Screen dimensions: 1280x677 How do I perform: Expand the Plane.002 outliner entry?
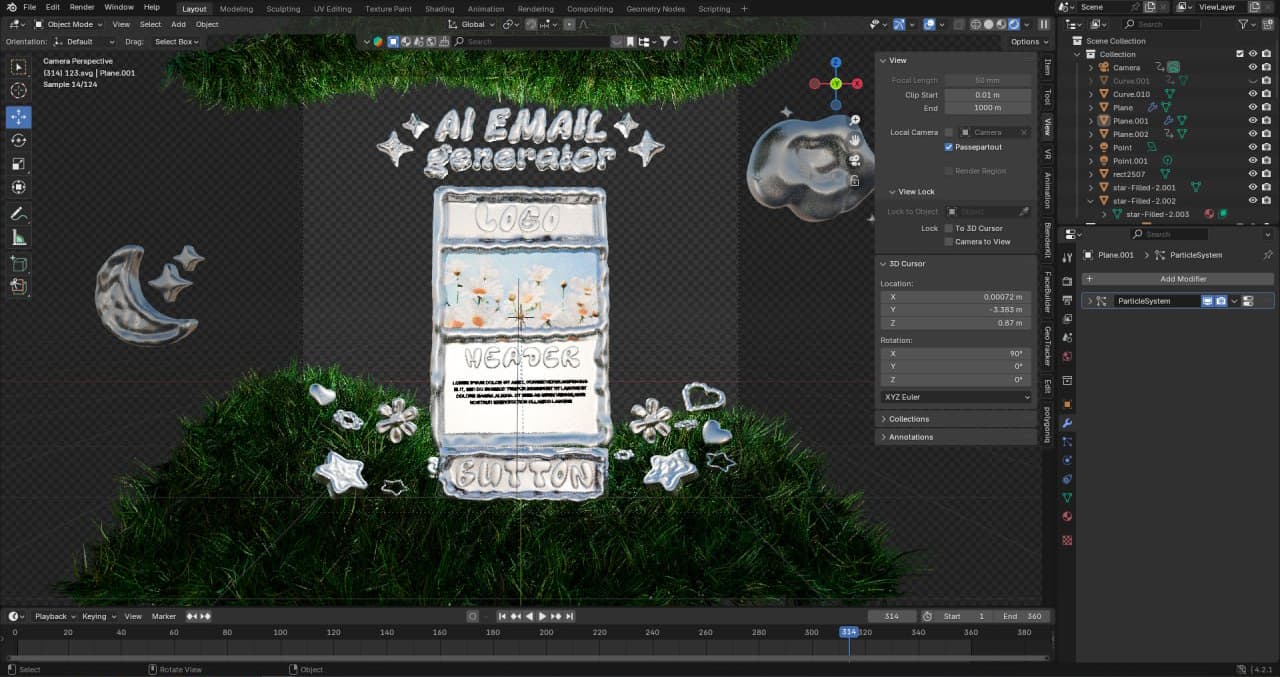(x=1091, y=134)
